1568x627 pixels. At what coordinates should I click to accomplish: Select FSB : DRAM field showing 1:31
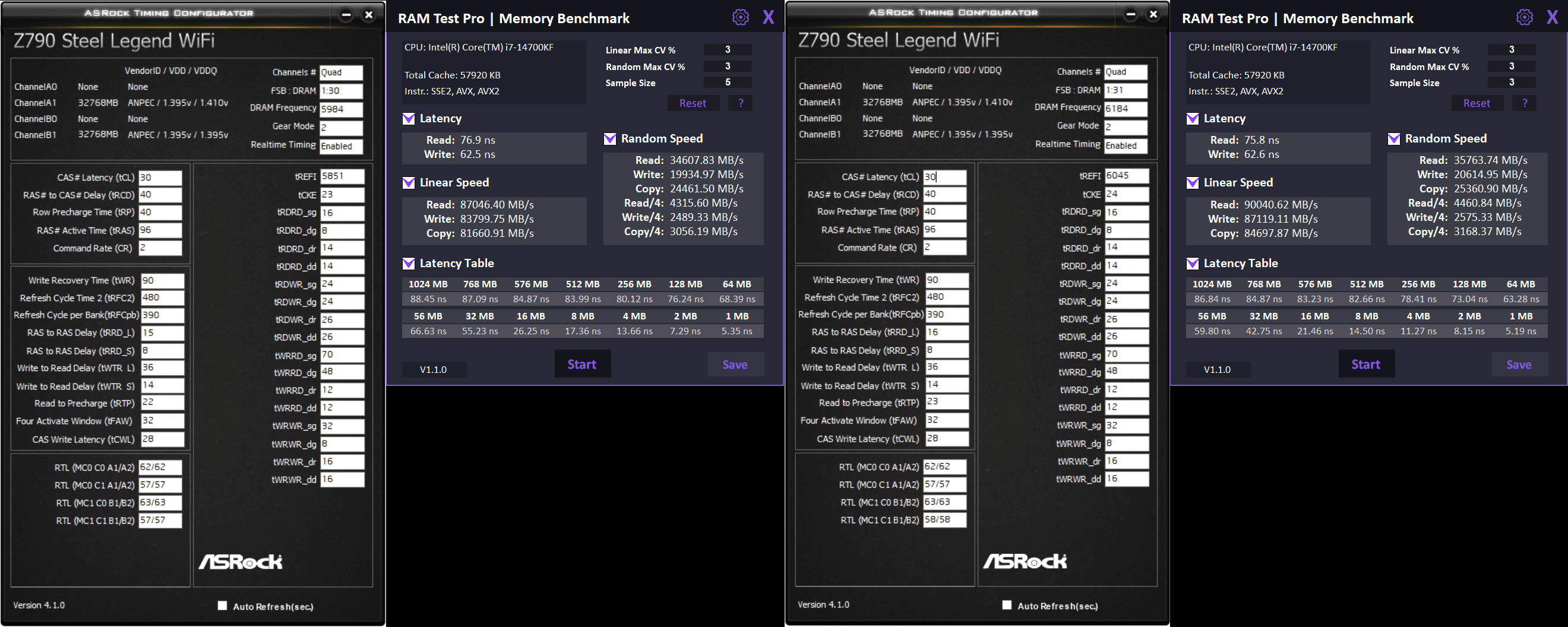pyautogui.click(x=1126, y=90)
